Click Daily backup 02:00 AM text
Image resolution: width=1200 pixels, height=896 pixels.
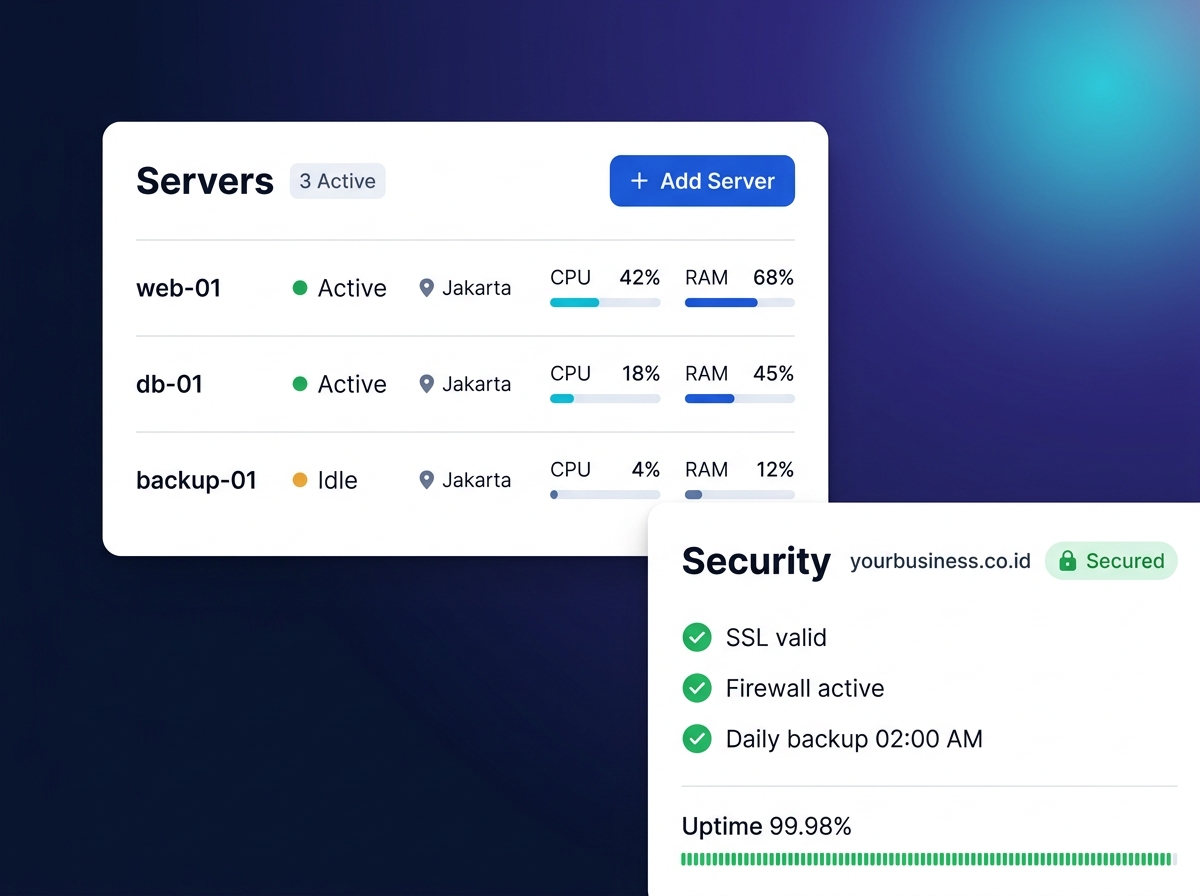pos(854,739)
